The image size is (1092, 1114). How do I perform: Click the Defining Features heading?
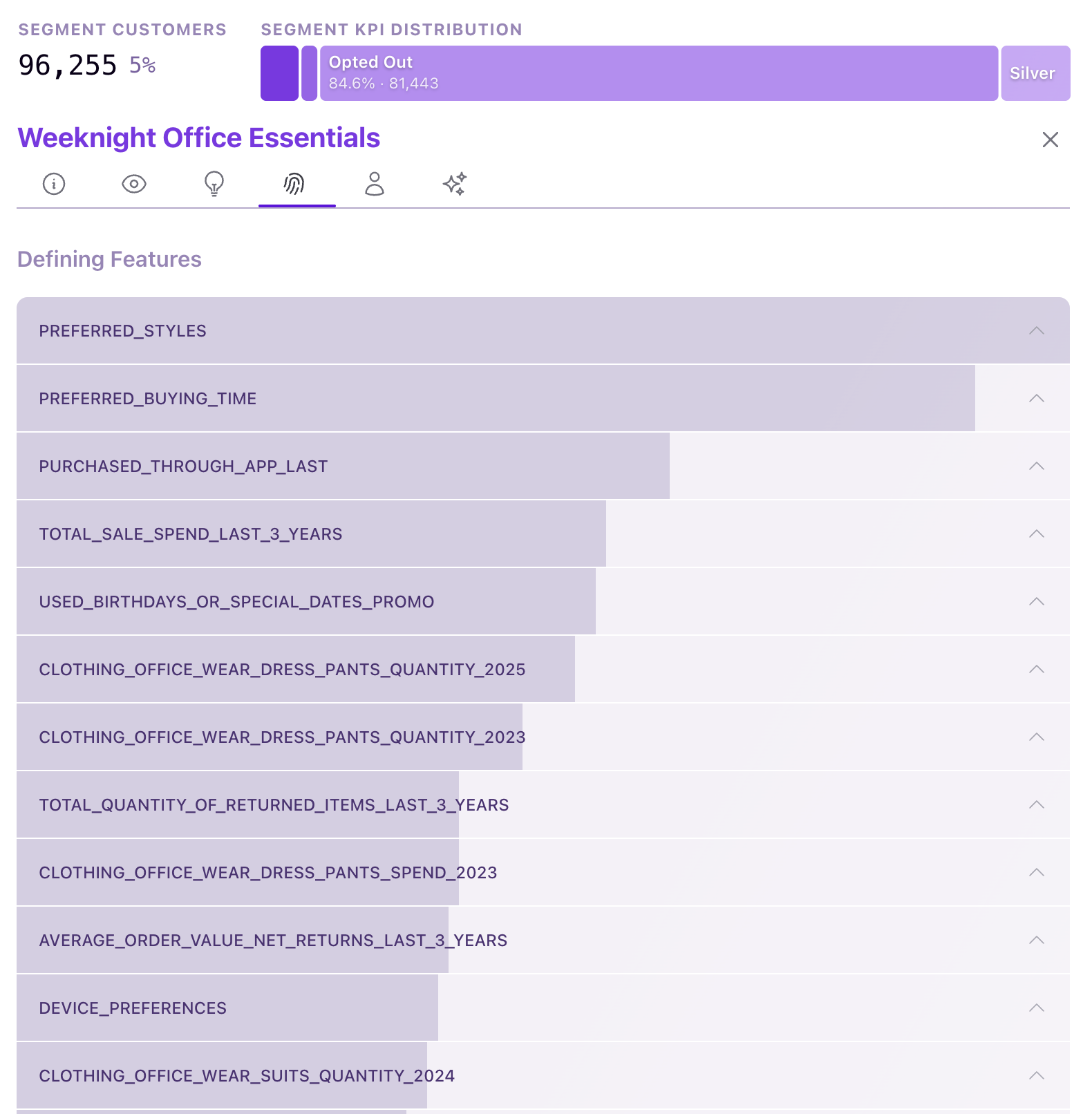tap(109, 259)
